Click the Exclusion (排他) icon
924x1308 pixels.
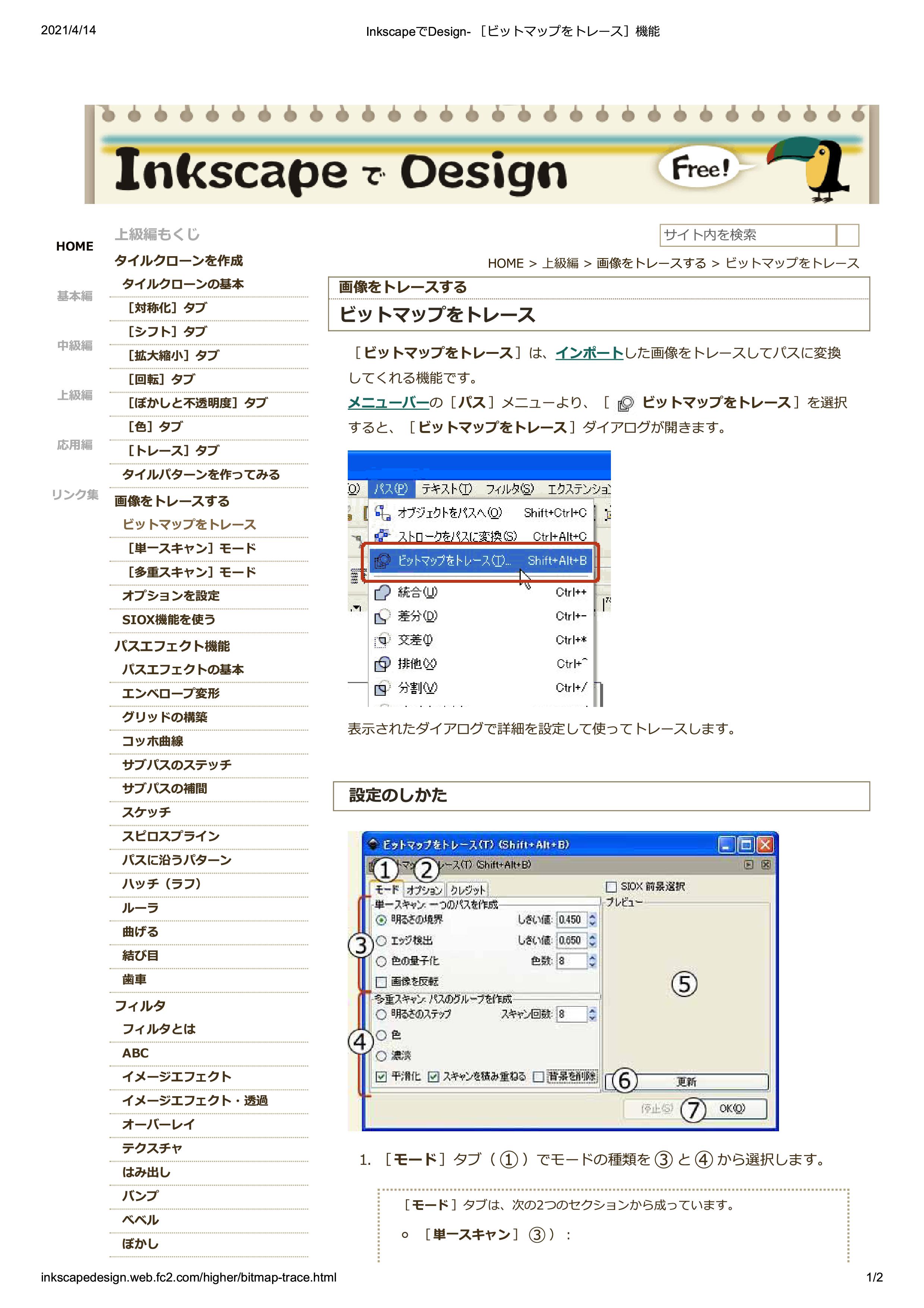click(x=382, y=664)
